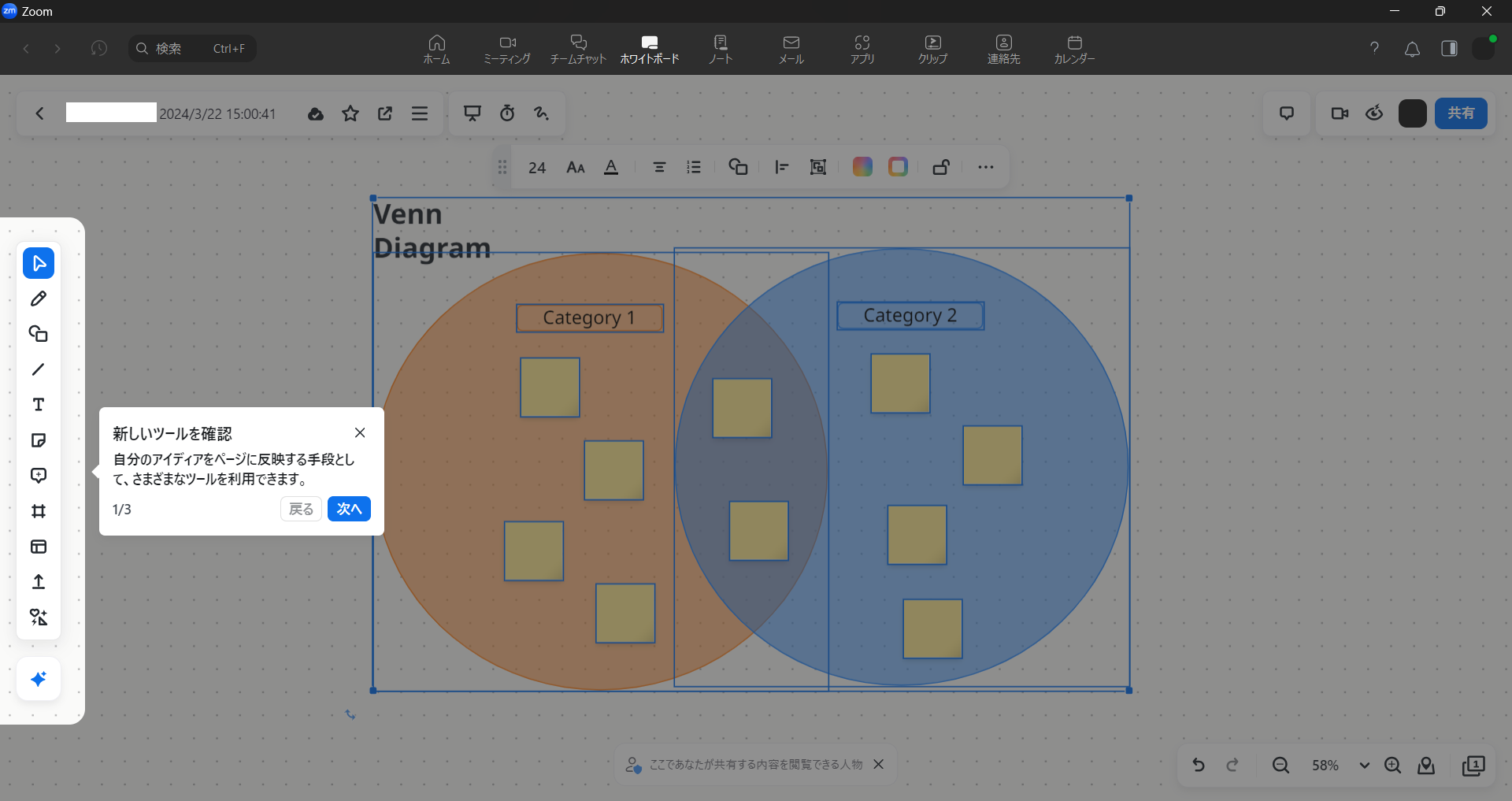This screenshot has width=1512, height=801.
Task: Start the timer tool
Action: 507,113
